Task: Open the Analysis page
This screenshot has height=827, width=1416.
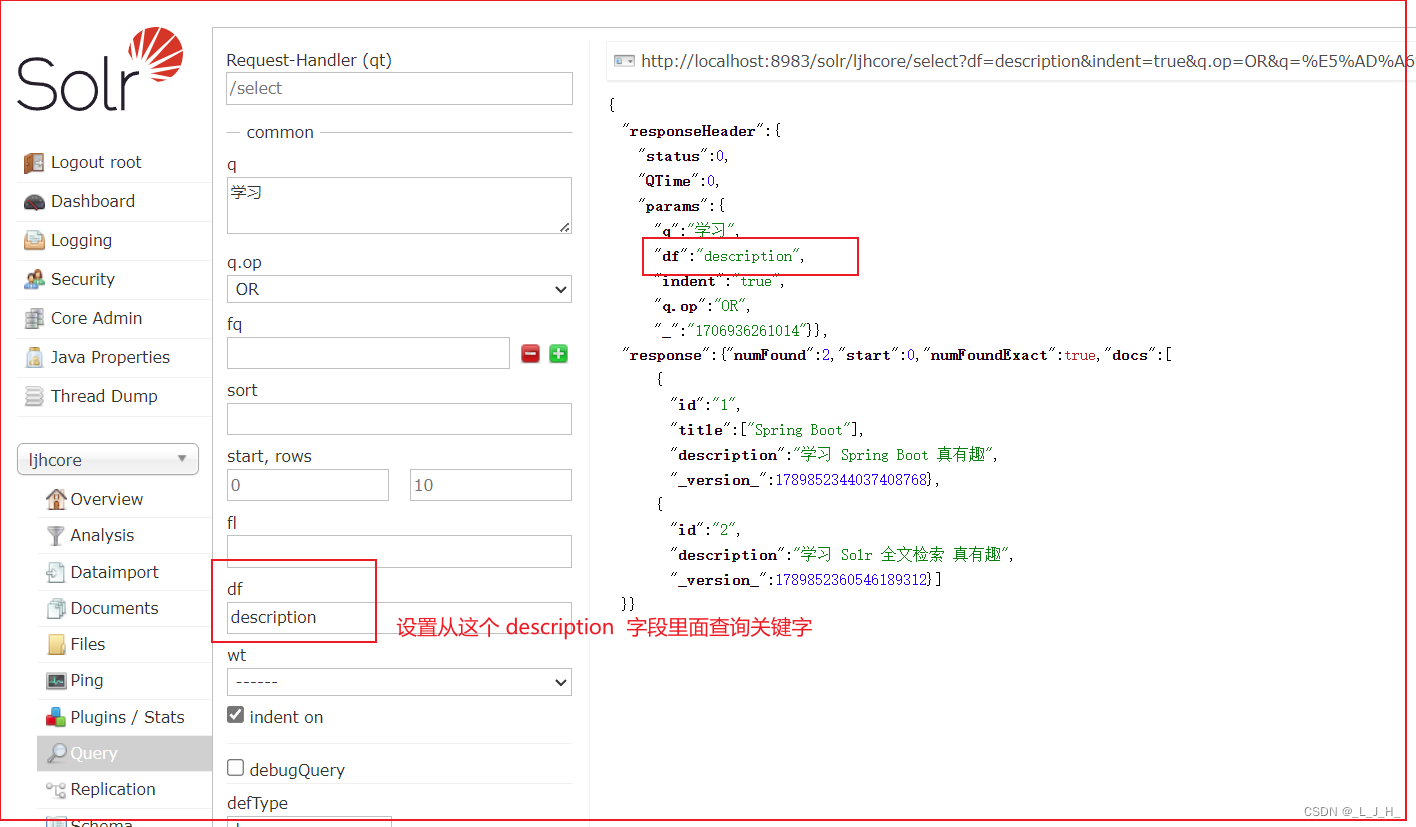Action: (102, 536)
